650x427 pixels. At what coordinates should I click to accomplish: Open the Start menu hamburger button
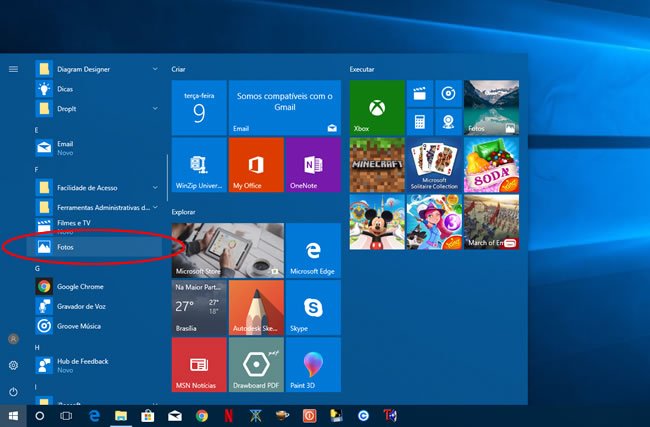tap(13, 69)
